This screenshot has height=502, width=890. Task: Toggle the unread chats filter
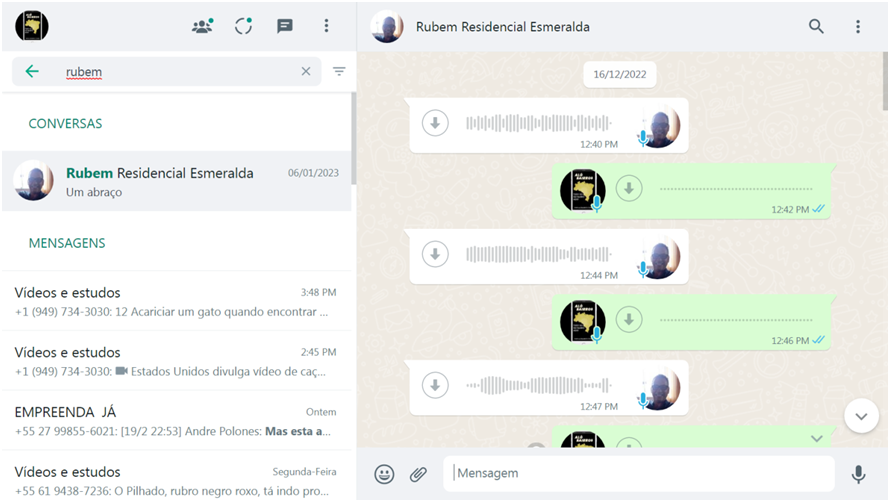[339, 72]
